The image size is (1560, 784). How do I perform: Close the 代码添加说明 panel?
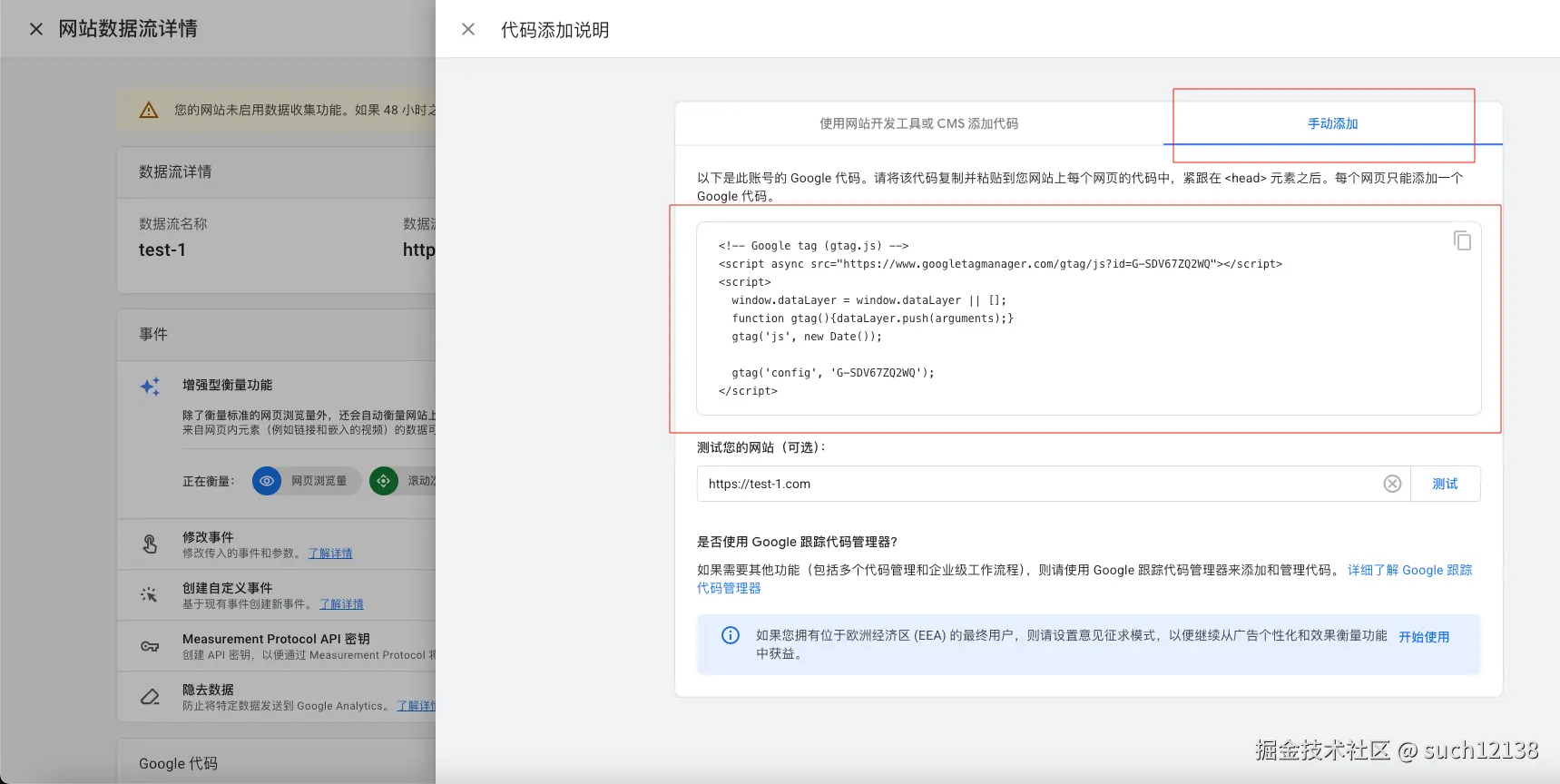(468, 29)
